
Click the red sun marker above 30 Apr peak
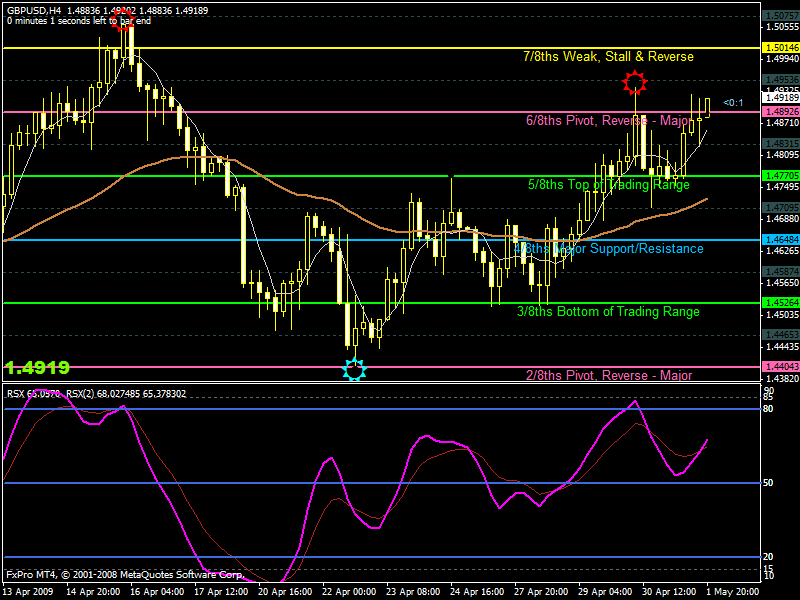[635, 82]
